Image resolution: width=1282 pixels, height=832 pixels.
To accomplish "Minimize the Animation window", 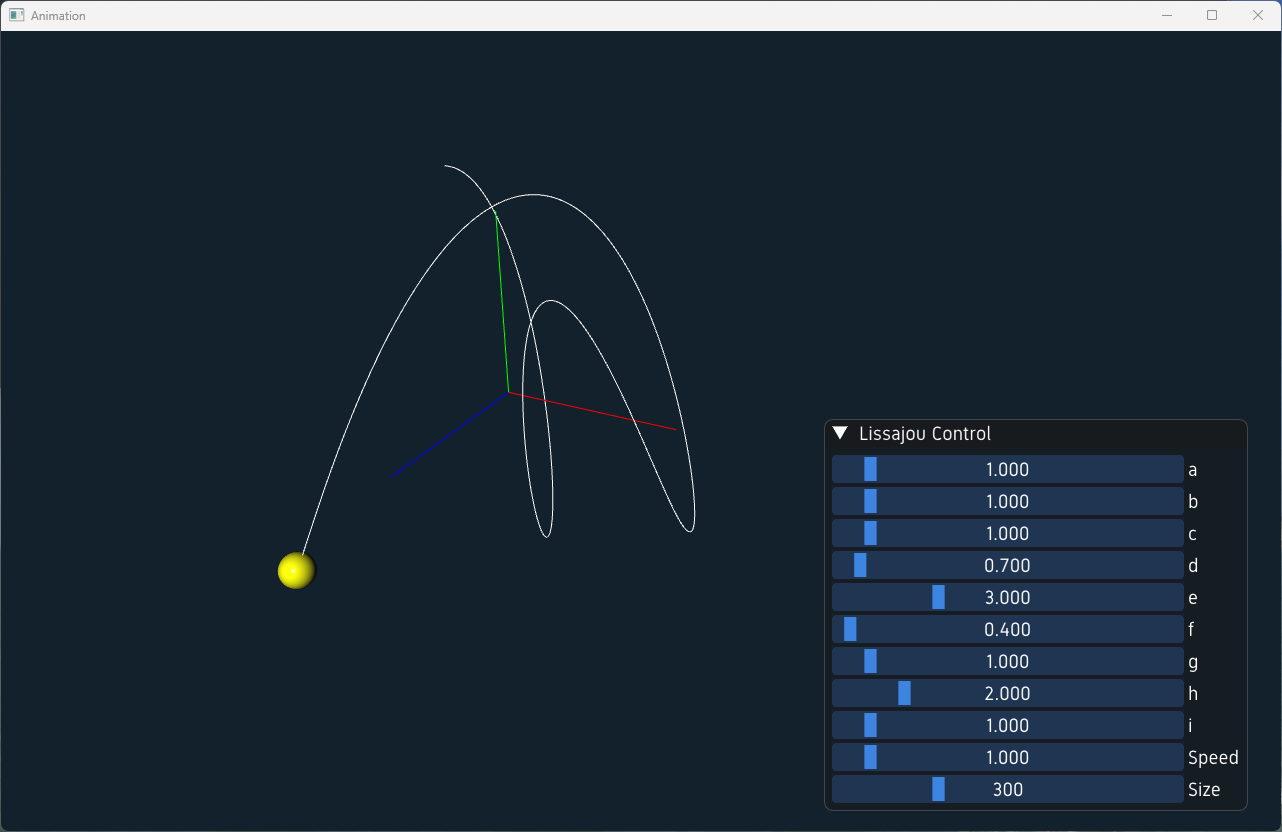I will point(1166,15).
